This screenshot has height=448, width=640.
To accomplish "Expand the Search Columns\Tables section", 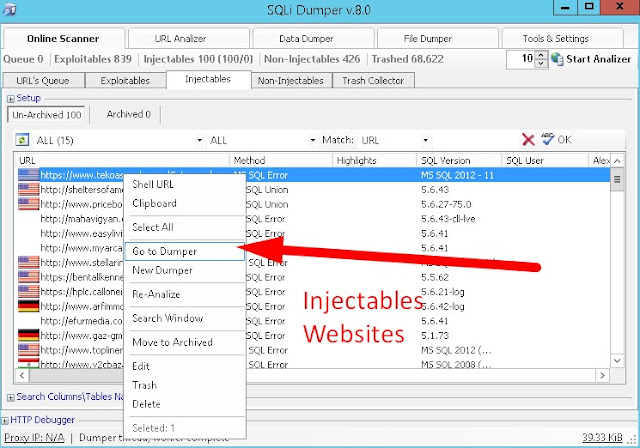I will [x=11, y=397].
